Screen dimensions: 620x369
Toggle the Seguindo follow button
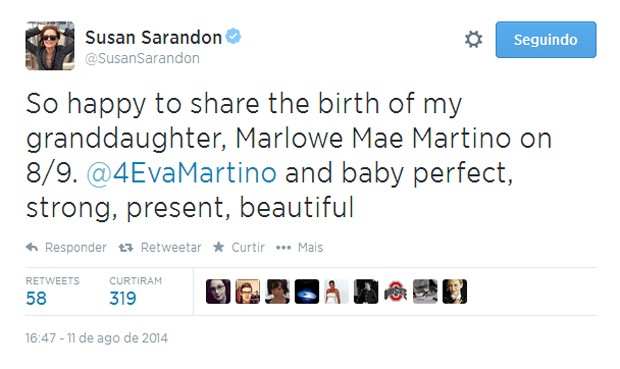point(546,40)
